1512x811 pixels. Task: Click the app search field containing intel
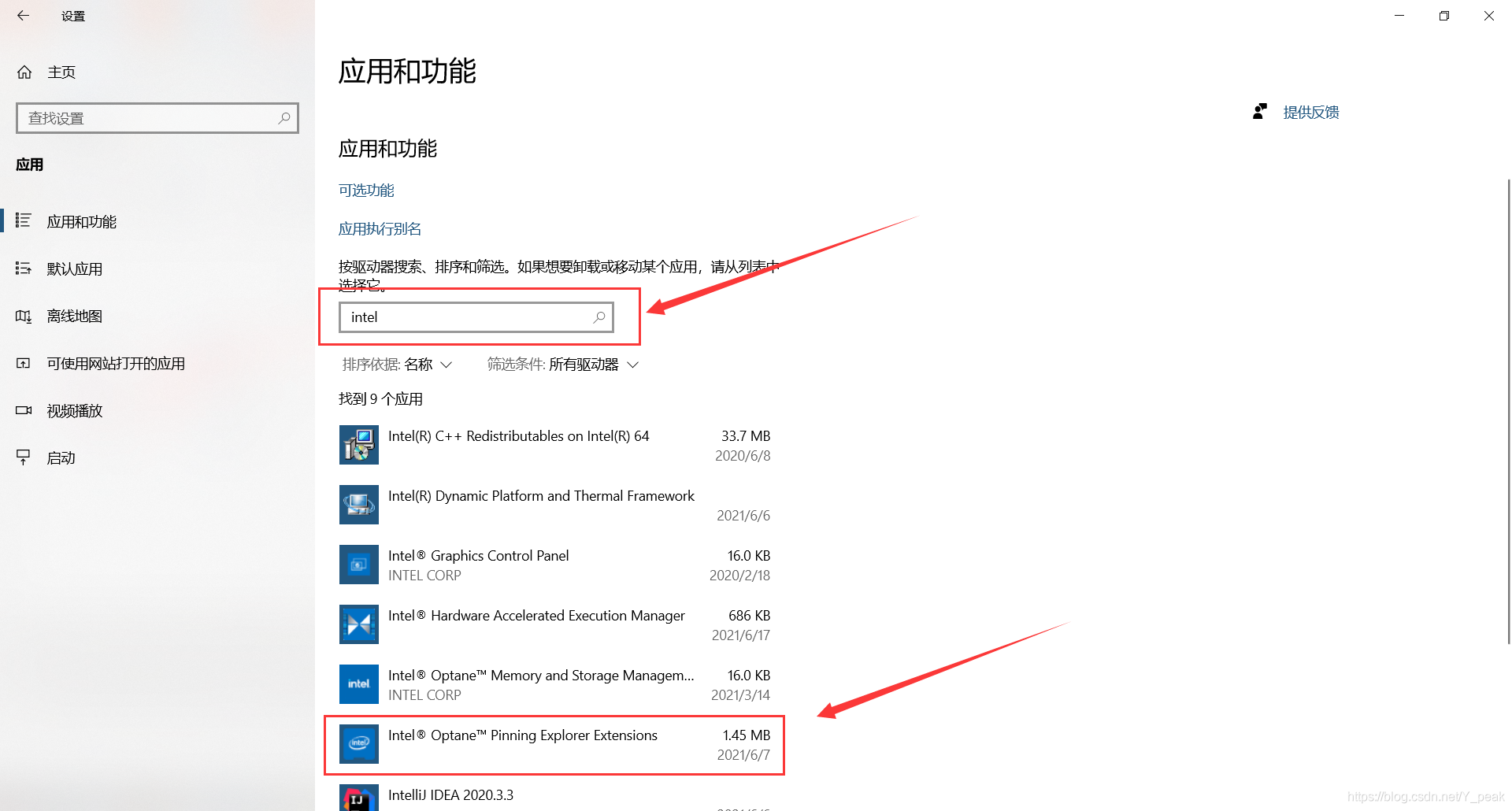(x=476, y=317)
